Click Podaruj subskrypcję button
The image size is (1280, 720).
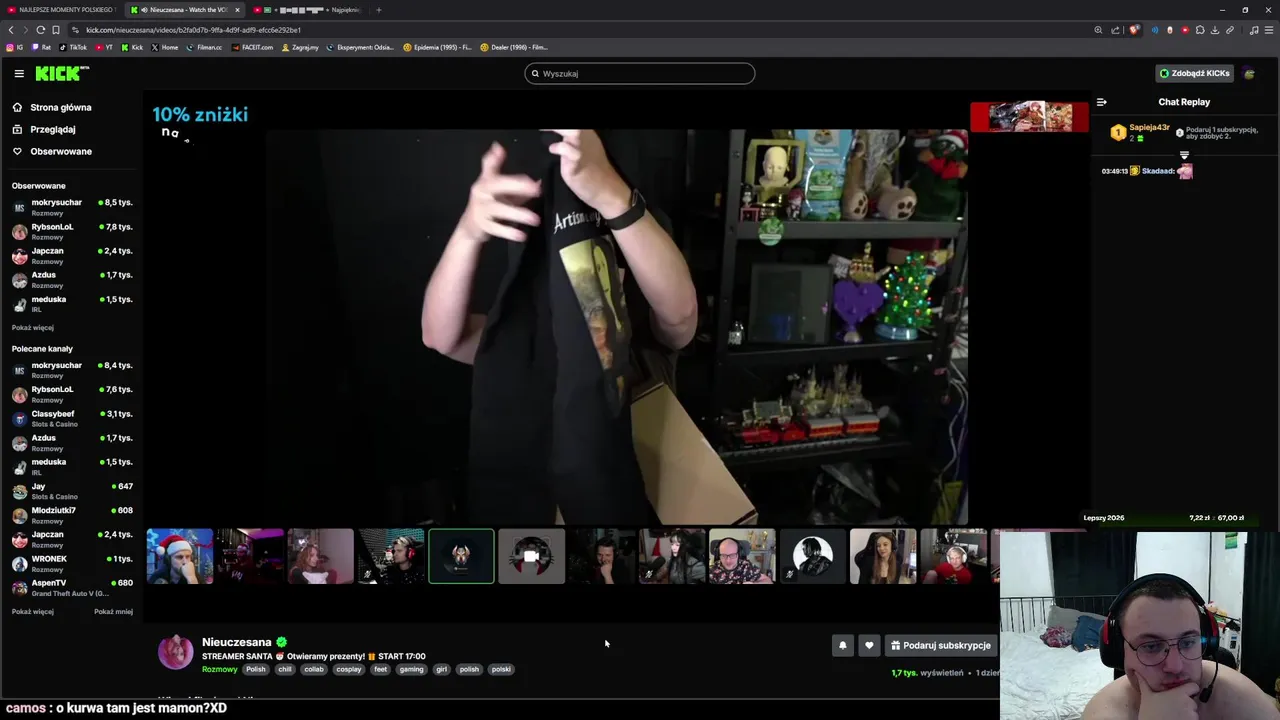(x=941, y=645)
